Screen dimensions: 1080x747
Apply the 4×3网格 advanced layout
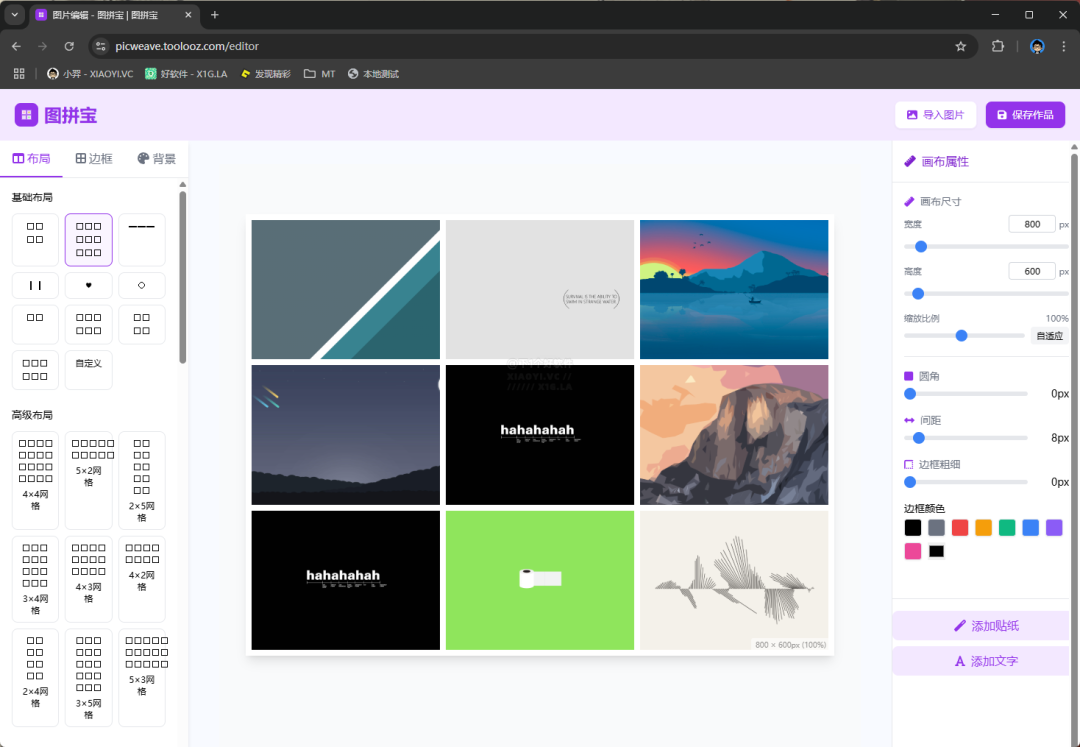pyautogui.click(x=89, y=579)
